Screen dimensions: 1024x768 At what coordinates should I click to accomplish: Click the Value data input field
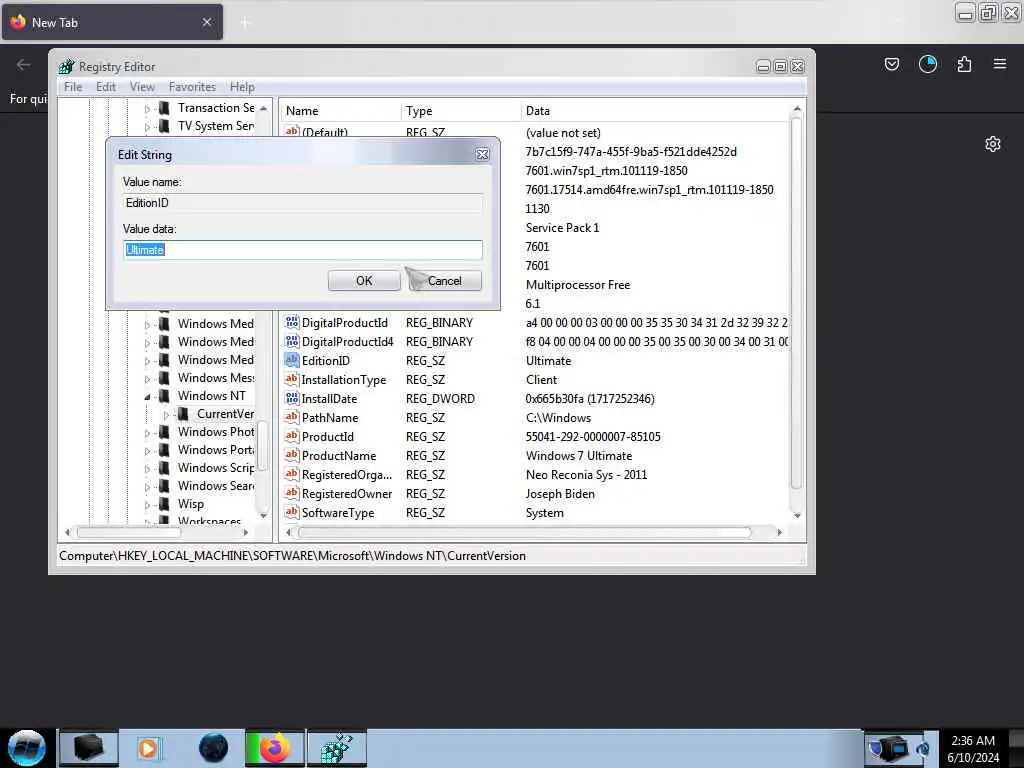tap(303, 250)
